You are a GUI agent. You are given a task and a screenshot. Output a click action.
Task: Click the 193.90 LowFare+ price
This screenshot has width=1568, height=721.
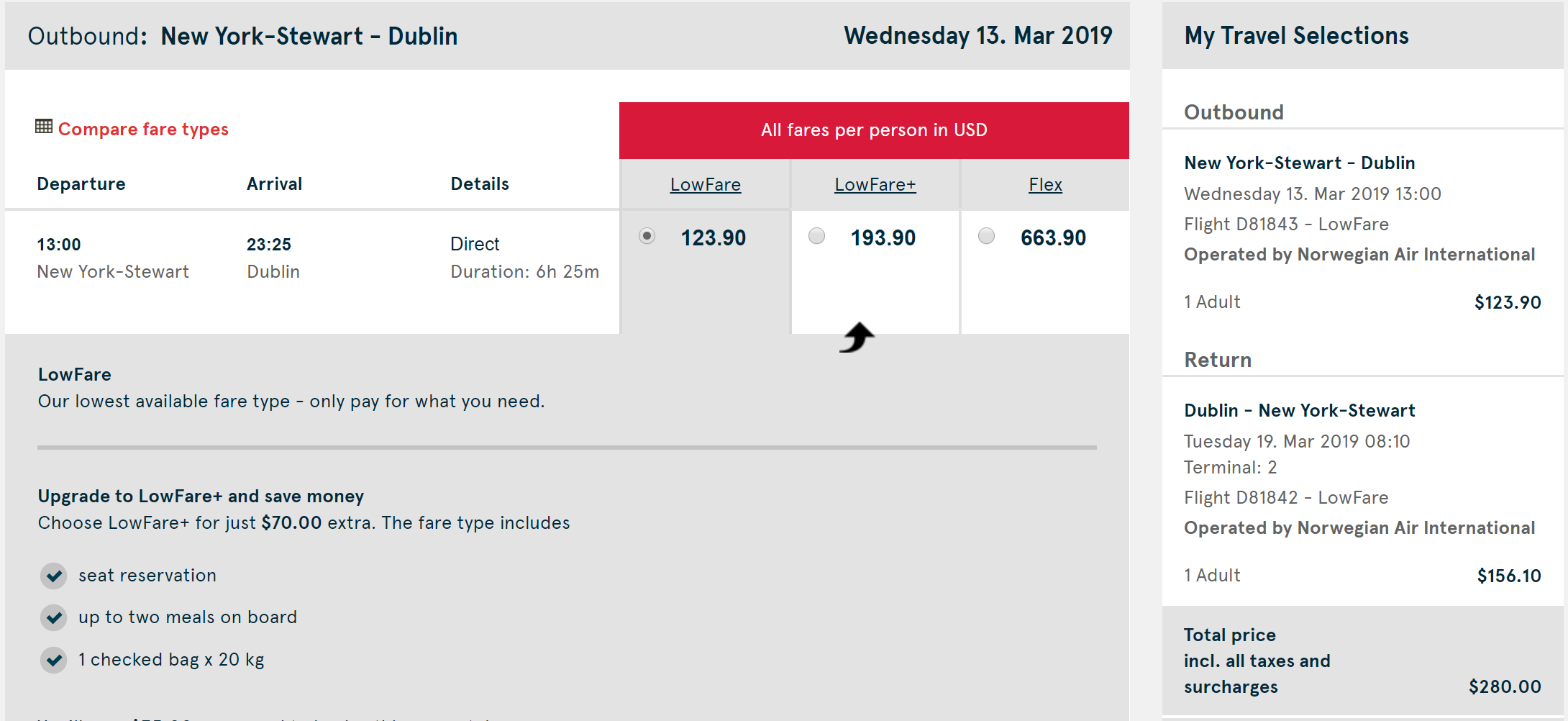(x=883, y=238)
